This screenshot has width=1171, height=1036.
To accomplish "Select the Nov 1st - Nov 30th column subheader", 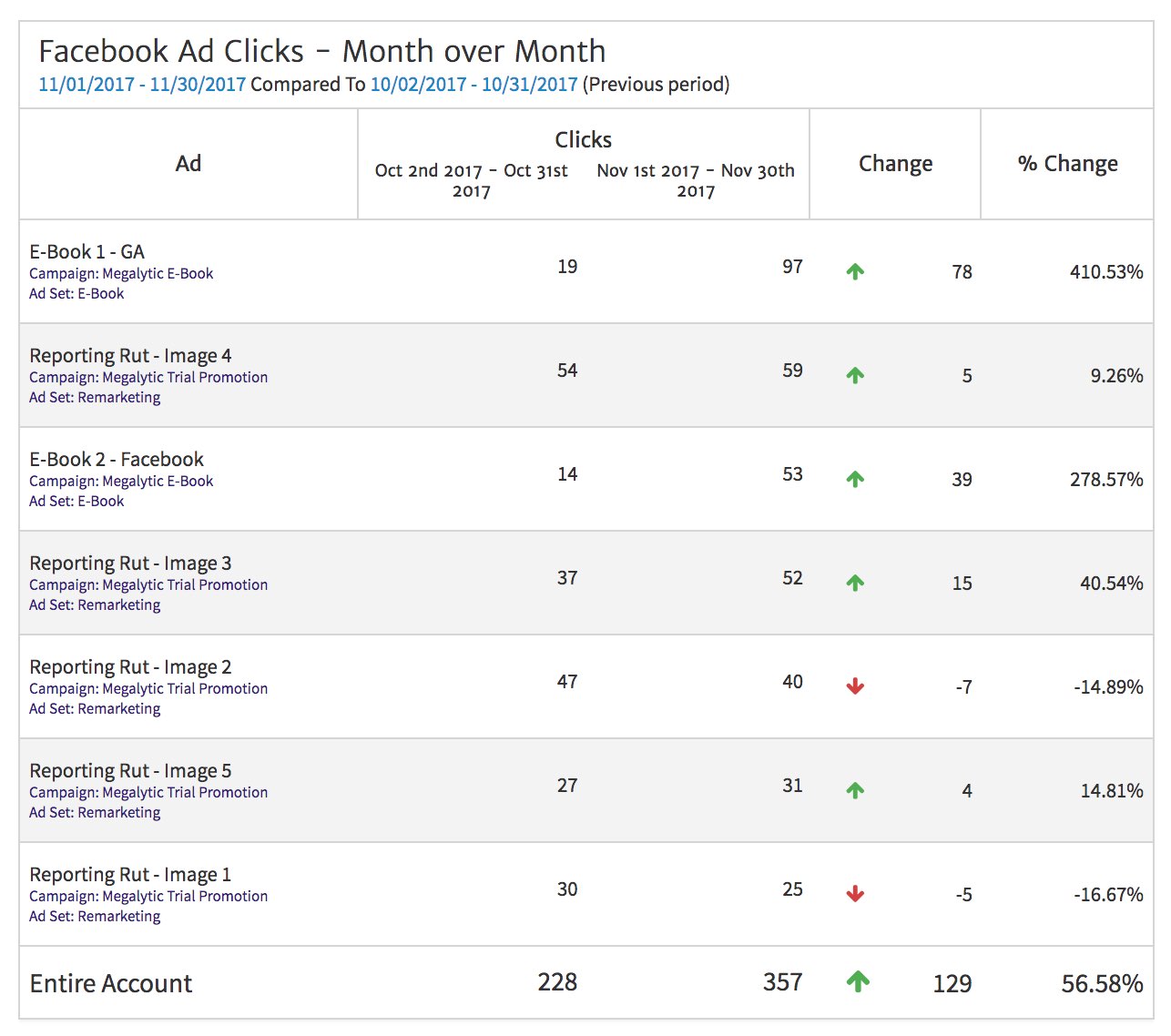I will pyautogui.click(x=696, y=180).
